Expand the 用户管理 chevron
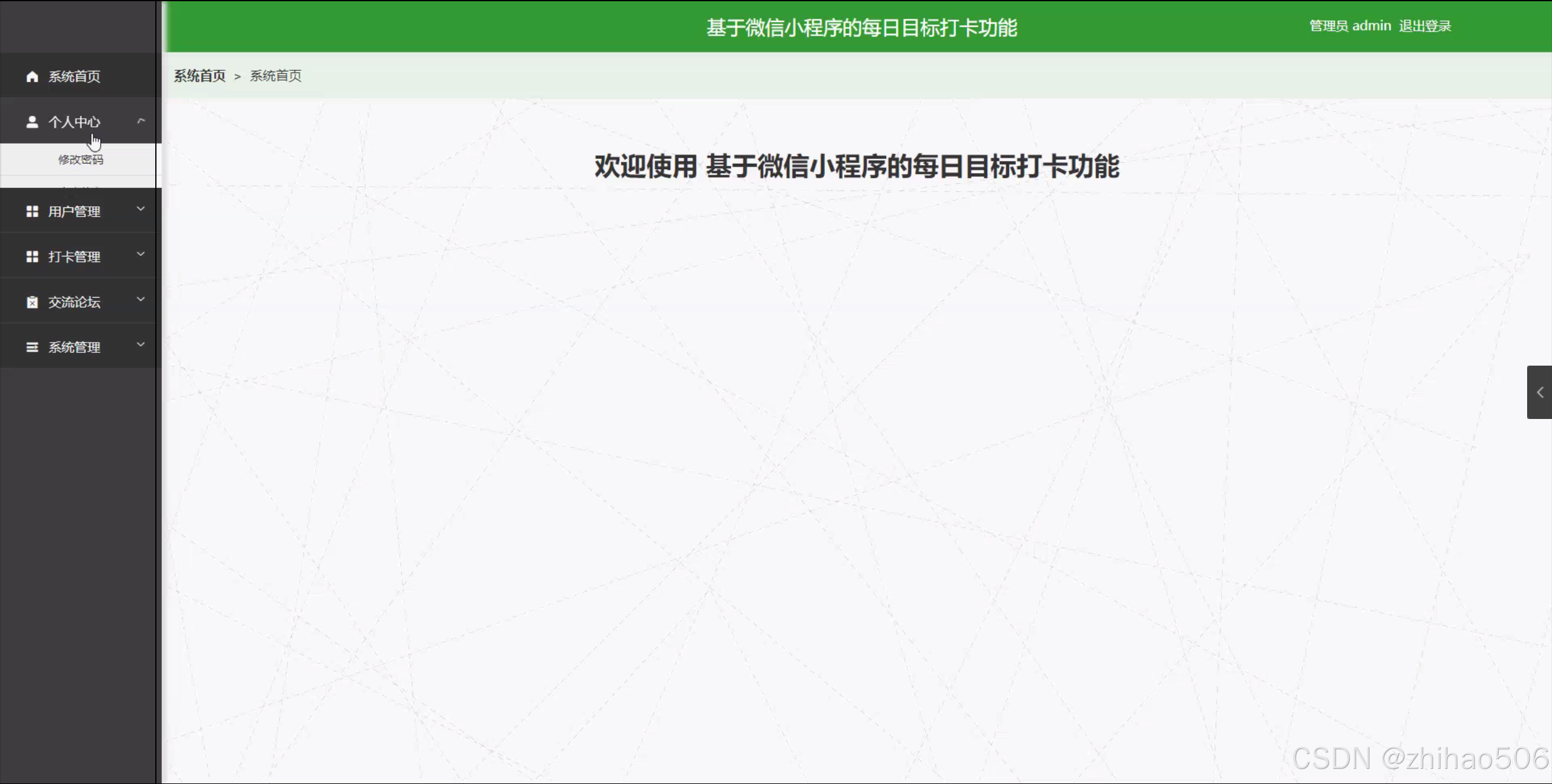The width and height of the screenshot is (1552, 784). click(x=141, y=209)
